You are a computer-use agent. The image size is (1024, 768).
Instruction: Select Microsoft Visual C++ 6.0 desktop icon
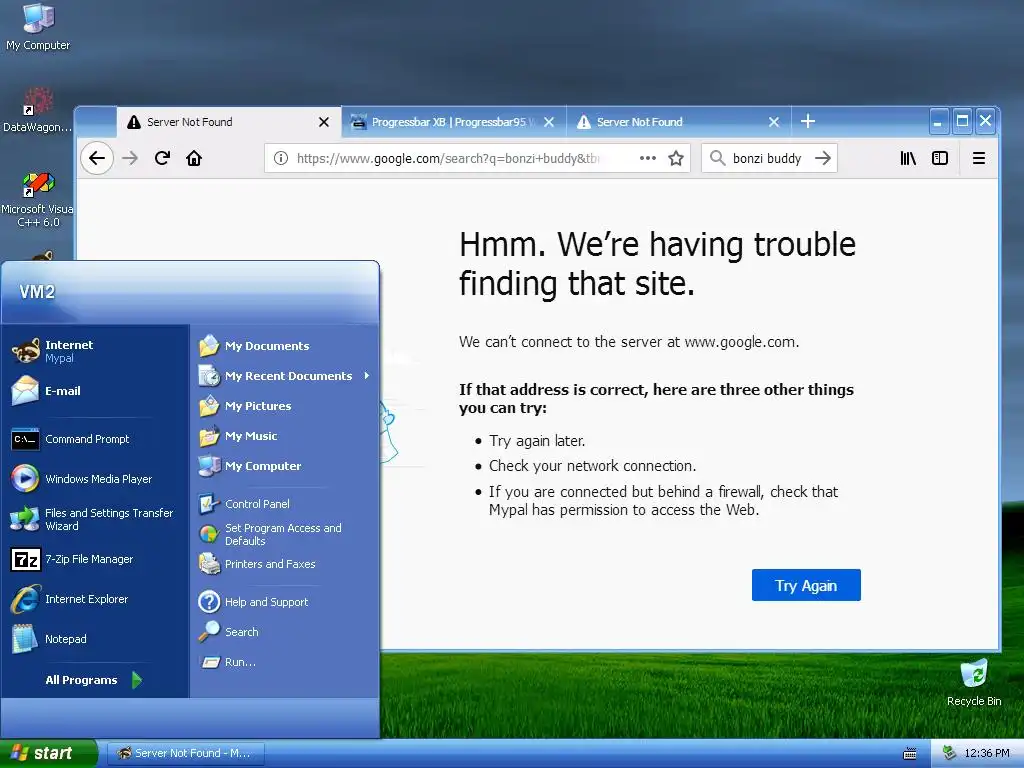pyautogui.click(x=38, y=199)
